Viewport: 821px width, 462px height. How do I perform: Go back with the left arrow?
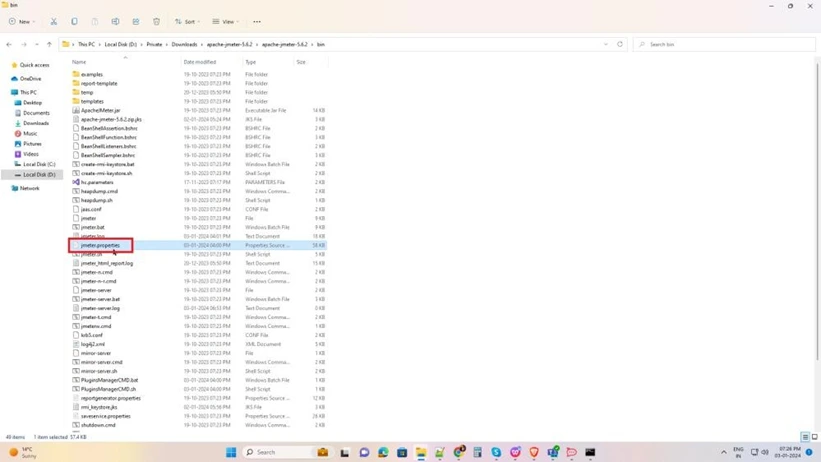tap(9, 45)
